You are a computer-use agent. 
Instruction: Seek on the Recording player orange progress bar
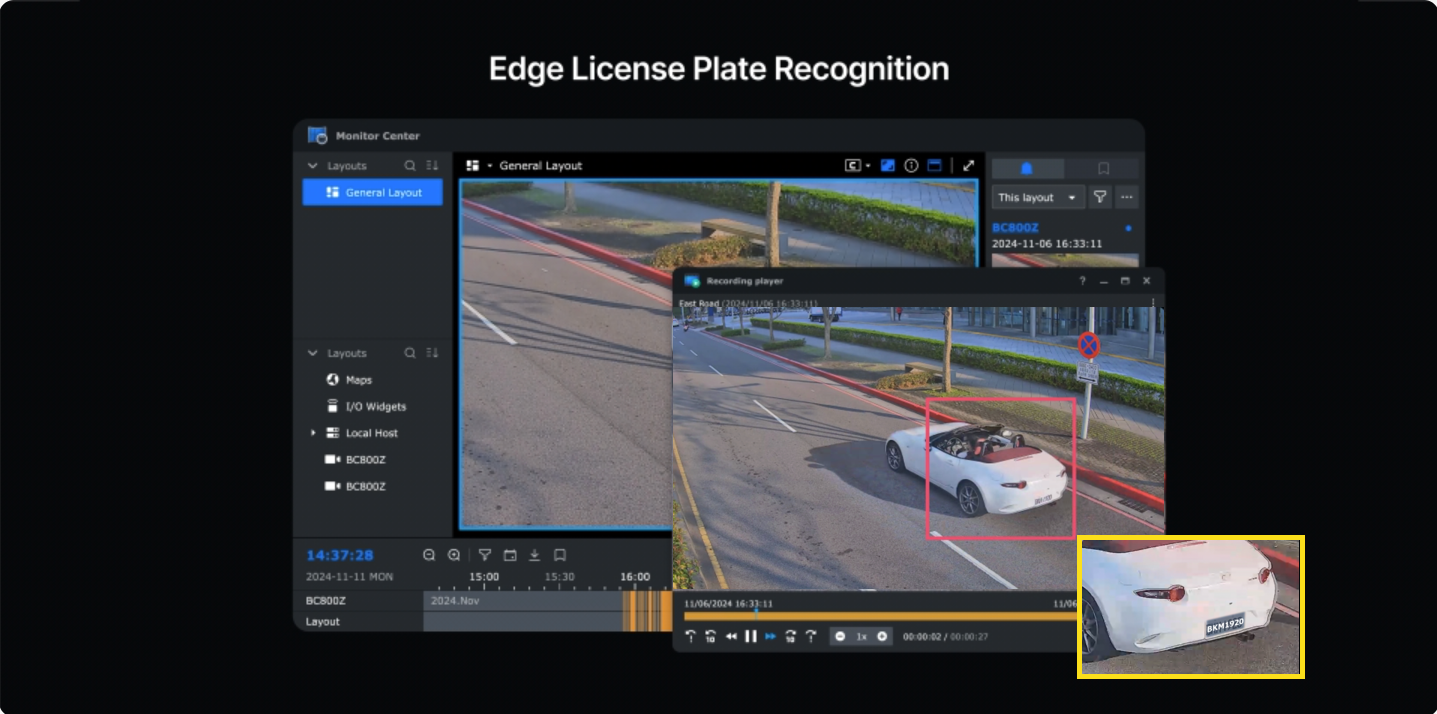[880, 616]
